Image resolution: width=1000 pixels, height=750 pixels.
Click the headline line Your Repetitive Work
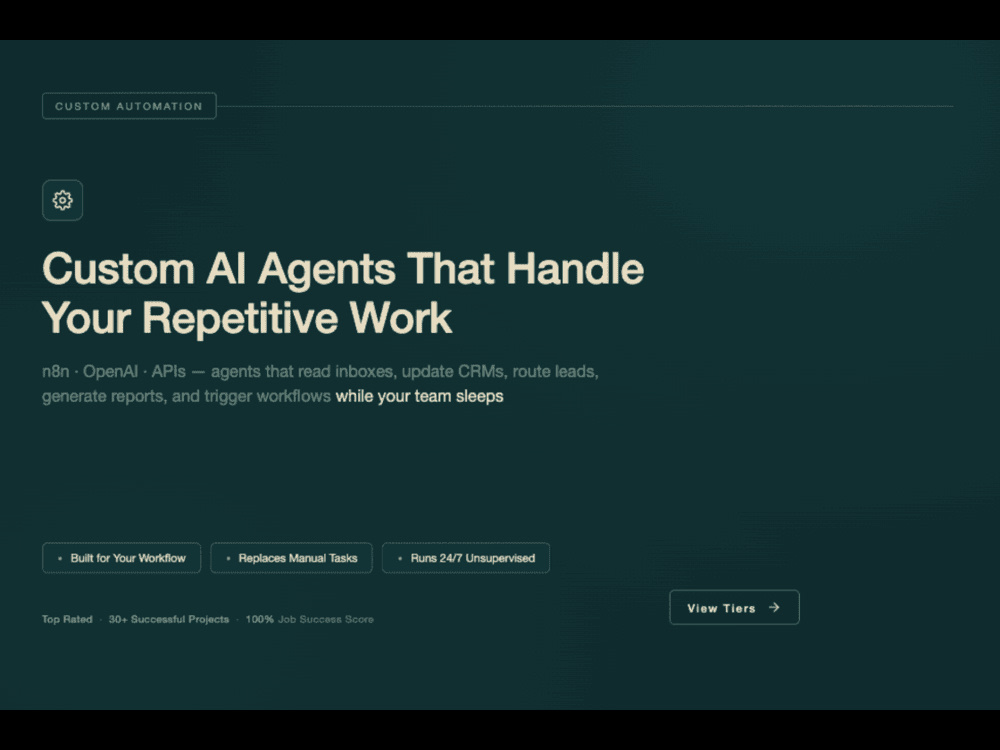(247, 318)
